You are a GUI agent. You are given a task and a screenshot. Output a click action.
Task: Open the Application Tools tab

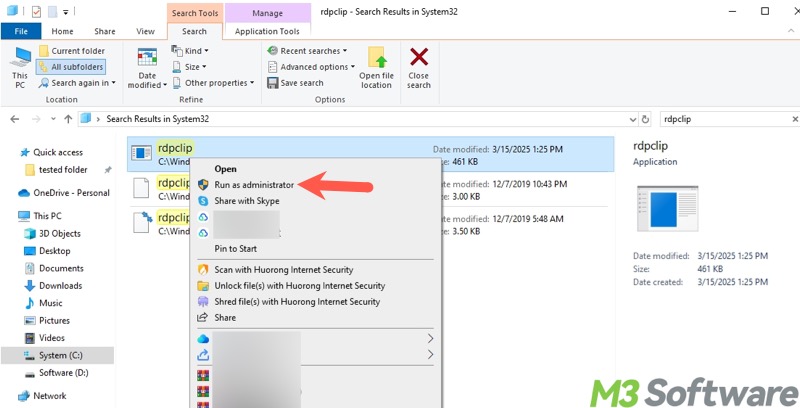coord(267,31)
